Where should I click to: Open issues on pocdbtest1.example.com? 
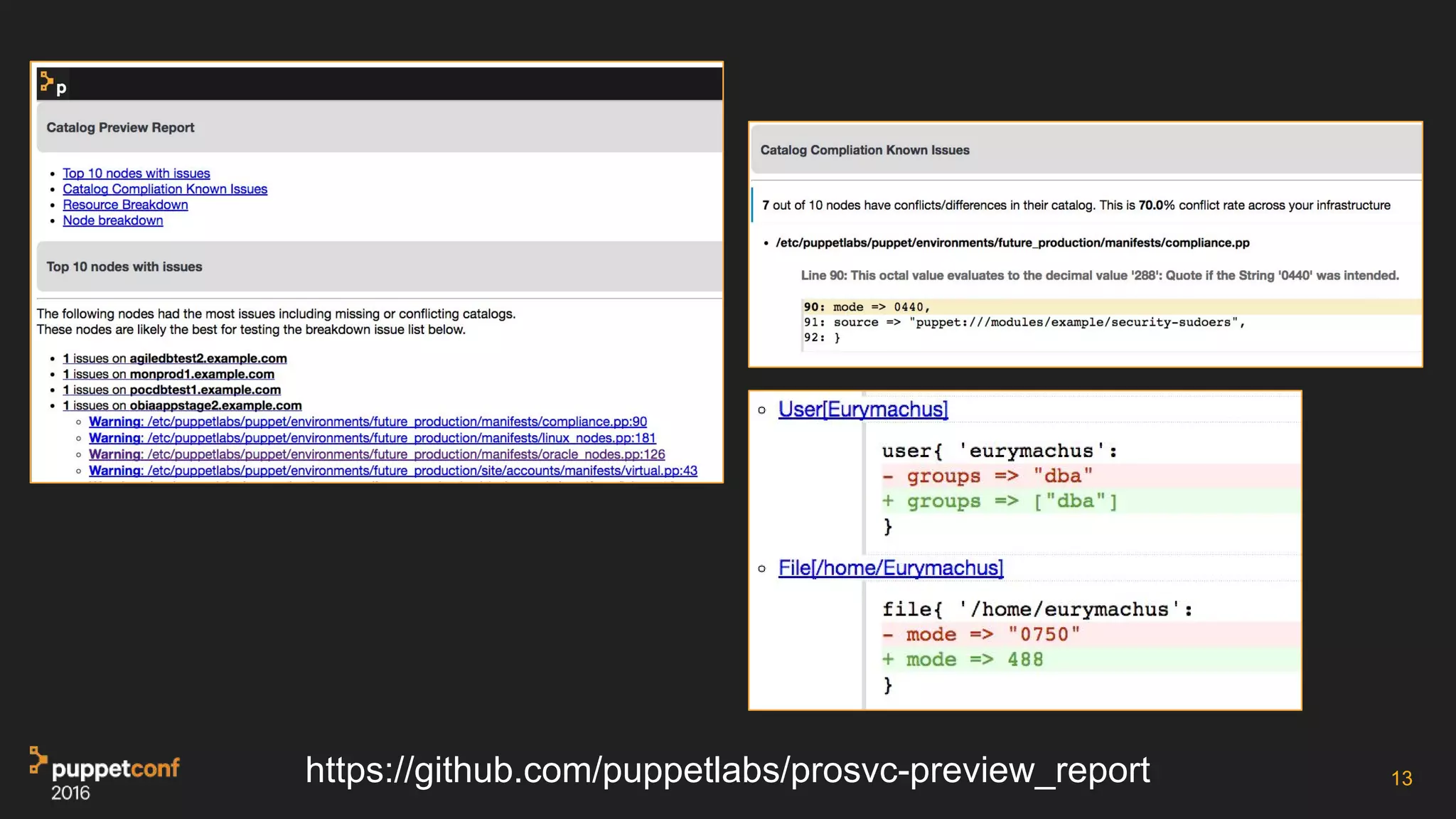tap(172, 390)
